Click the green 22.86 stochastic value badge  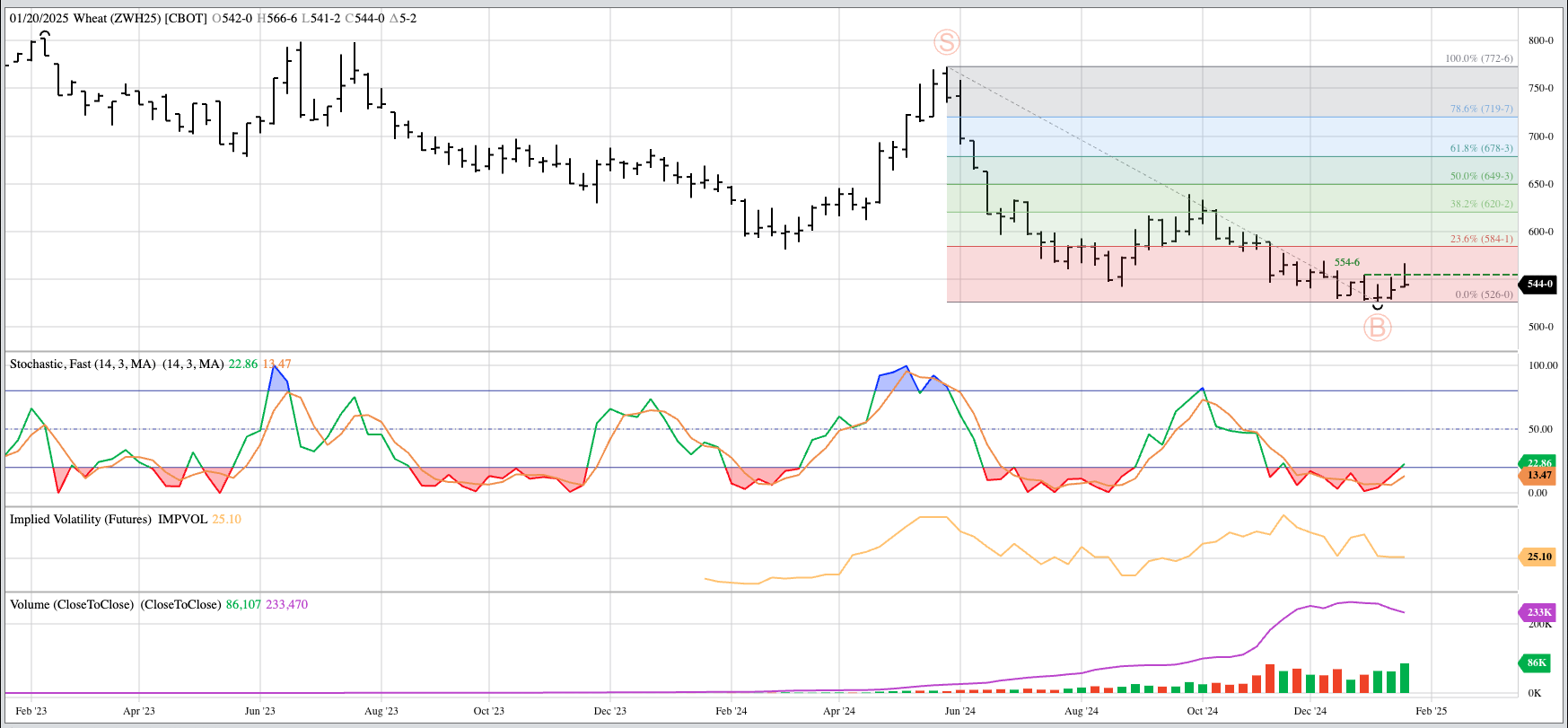(x=1539, y=463)
